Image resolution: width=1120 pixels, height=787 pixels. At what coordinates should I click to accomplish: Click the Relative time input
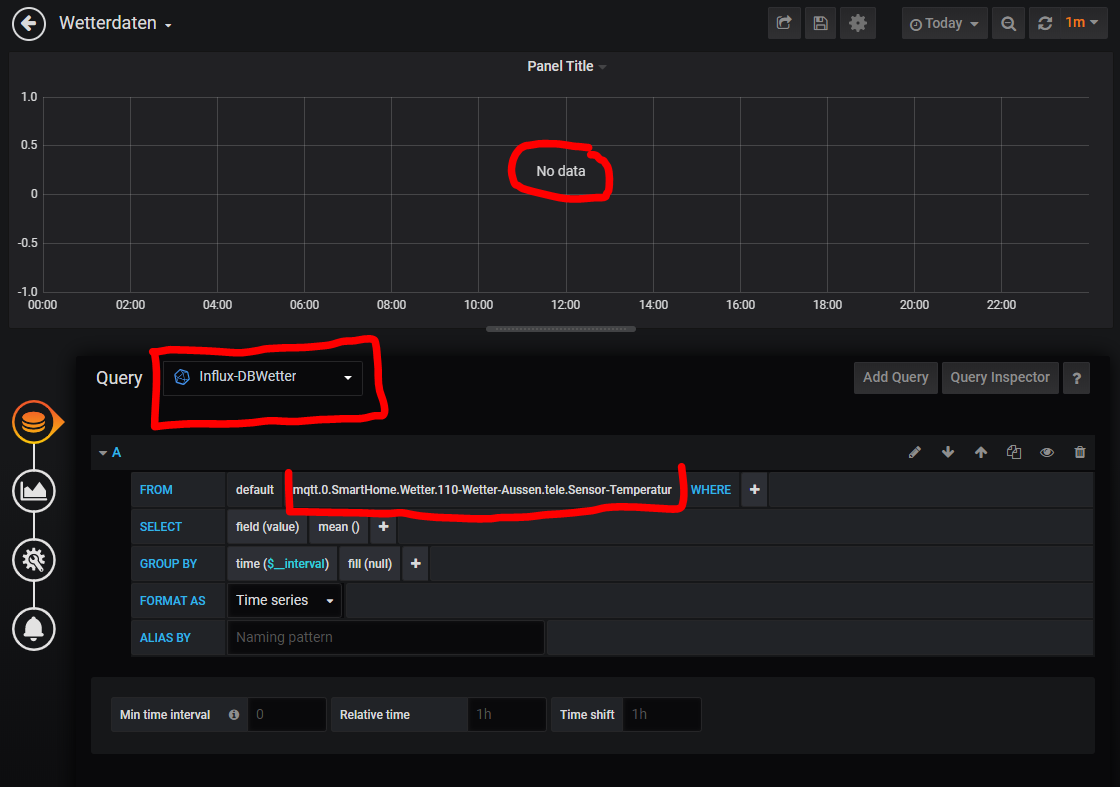506,715
